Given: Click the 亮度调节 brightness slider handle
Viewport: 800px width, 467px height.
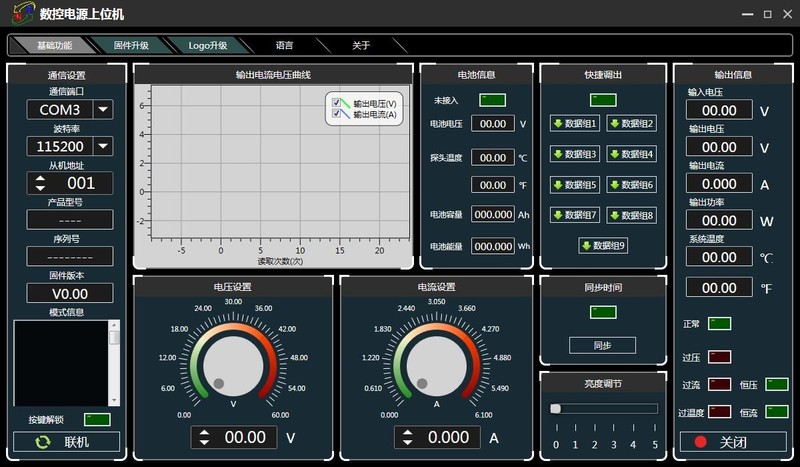Looking at the screenshot, I should click(x=556, y=408).
